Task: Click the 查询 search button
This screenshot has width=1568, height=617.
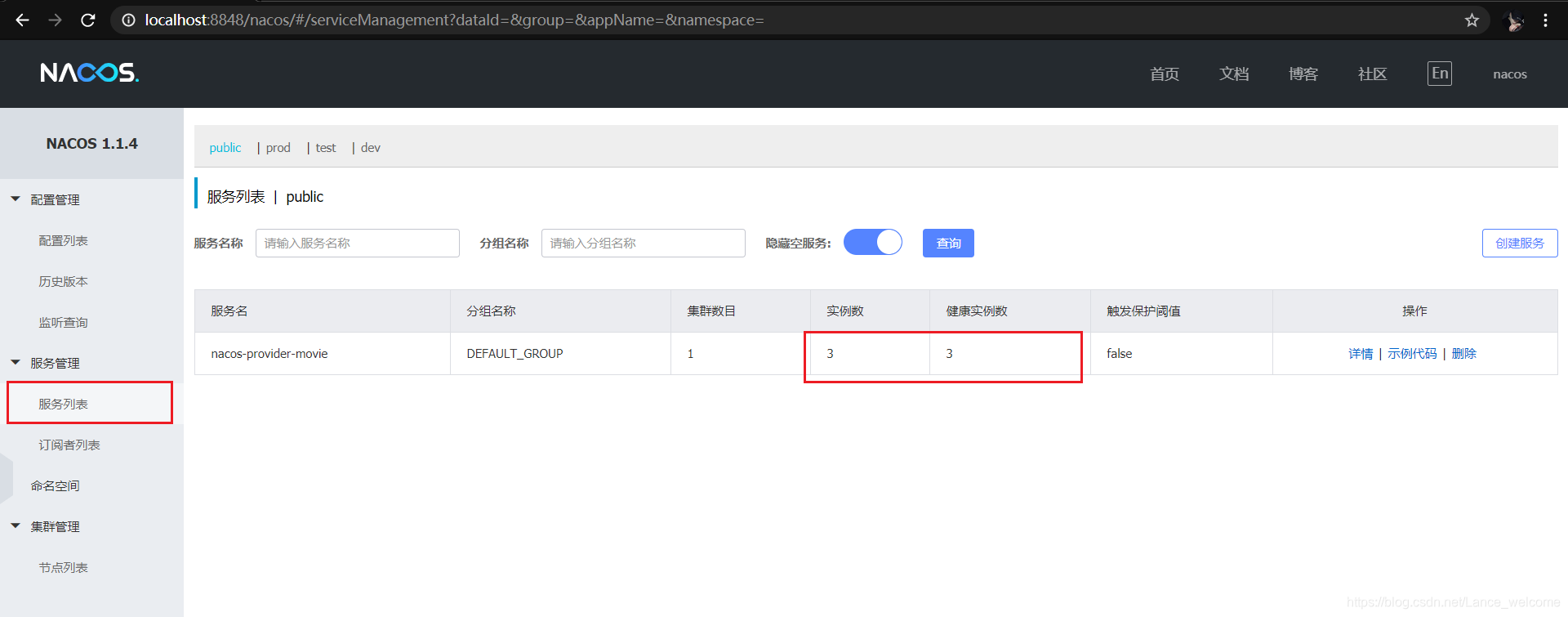Action: coord(948,243)
